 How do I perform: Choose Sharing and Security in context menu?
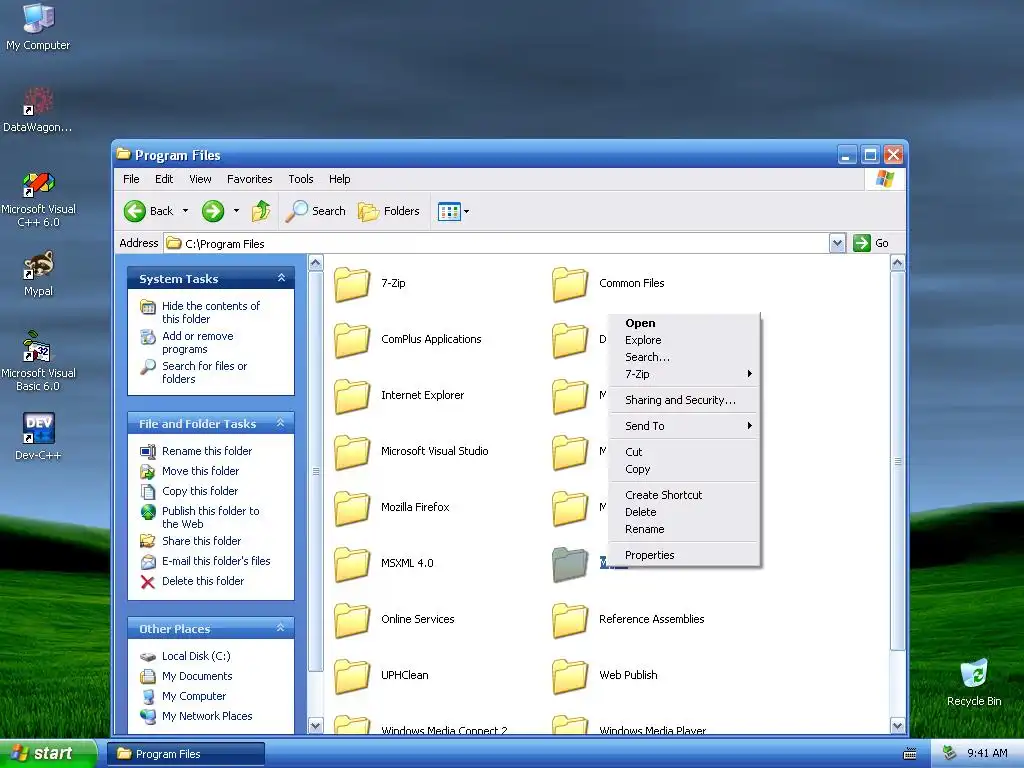pyautogui.click(x=684, y=400)
